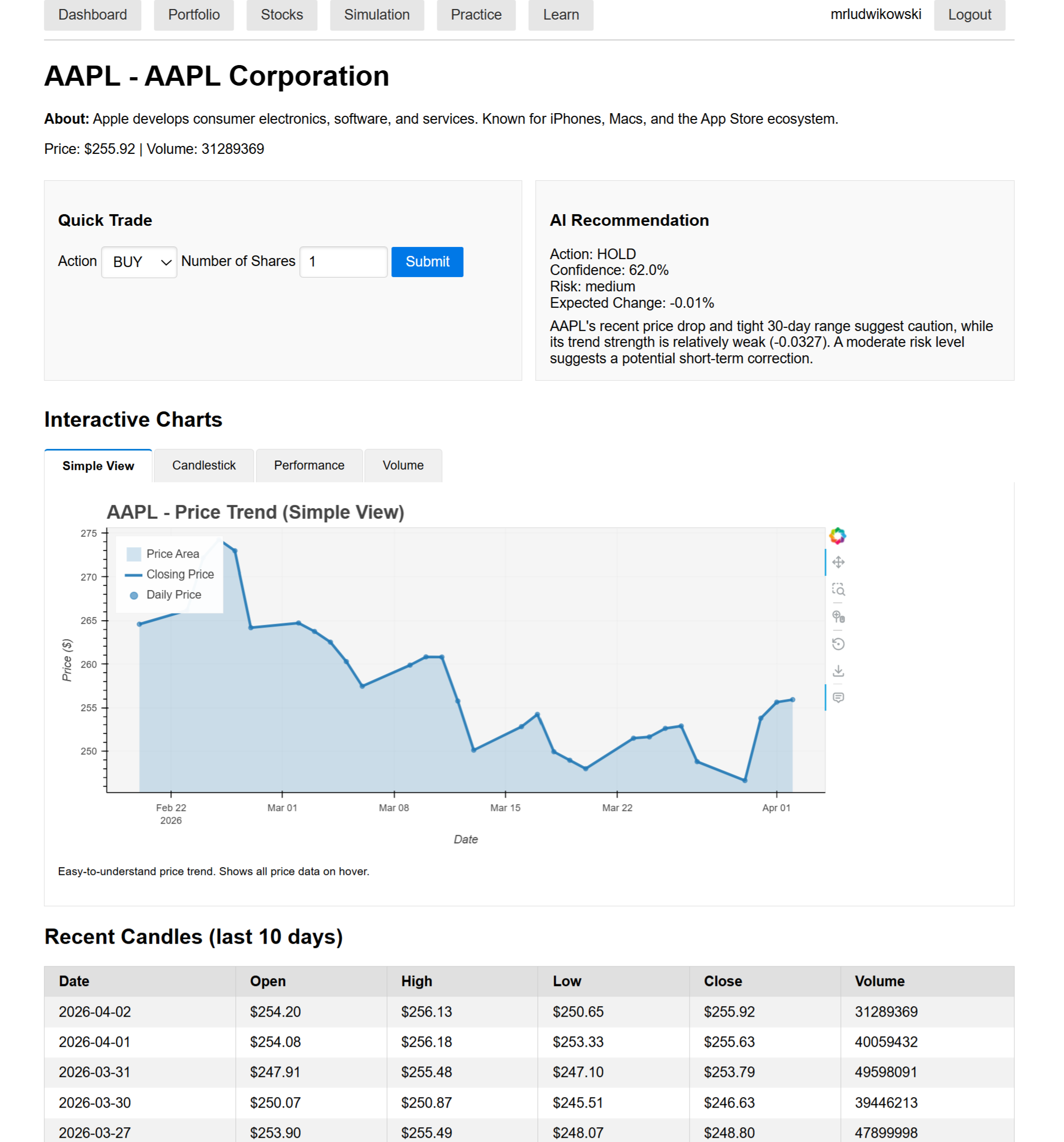Click the $255.63 close price cell

pos(765,1042)
